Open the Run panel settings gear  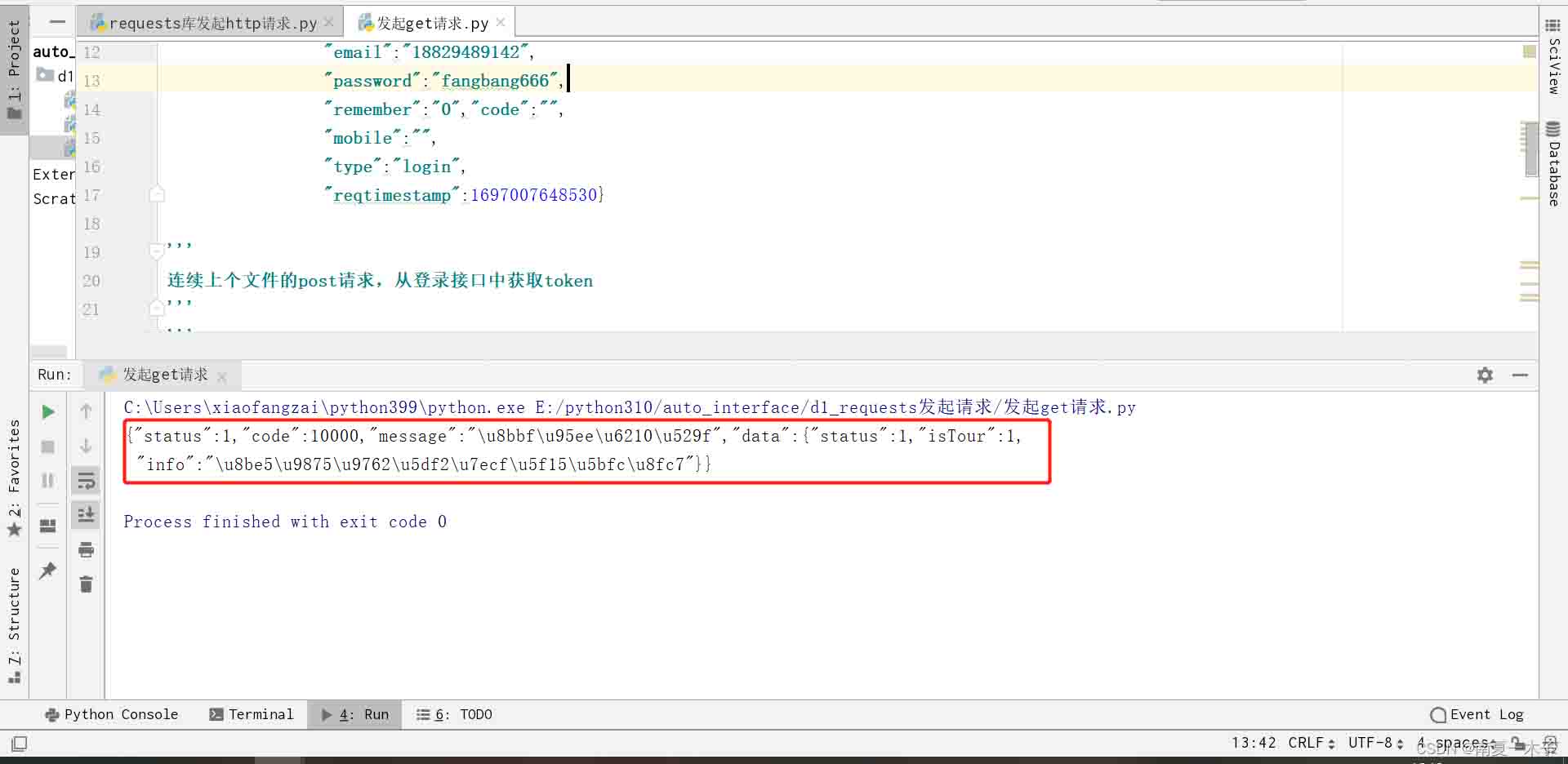[1485, 375]
